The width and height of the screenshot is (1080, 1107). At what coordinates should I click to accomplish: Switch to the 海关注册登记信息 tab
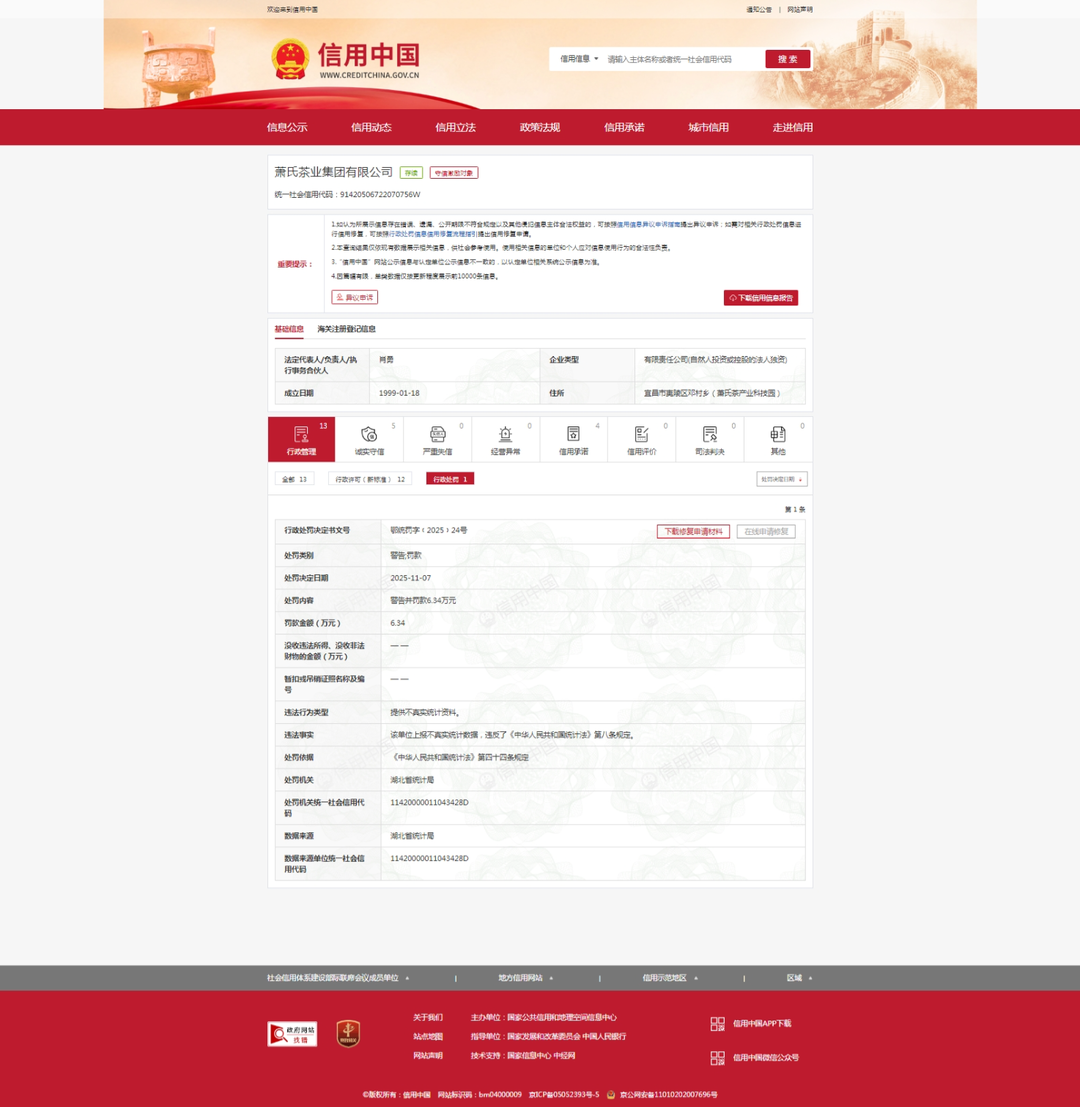[x=346, y=329]
